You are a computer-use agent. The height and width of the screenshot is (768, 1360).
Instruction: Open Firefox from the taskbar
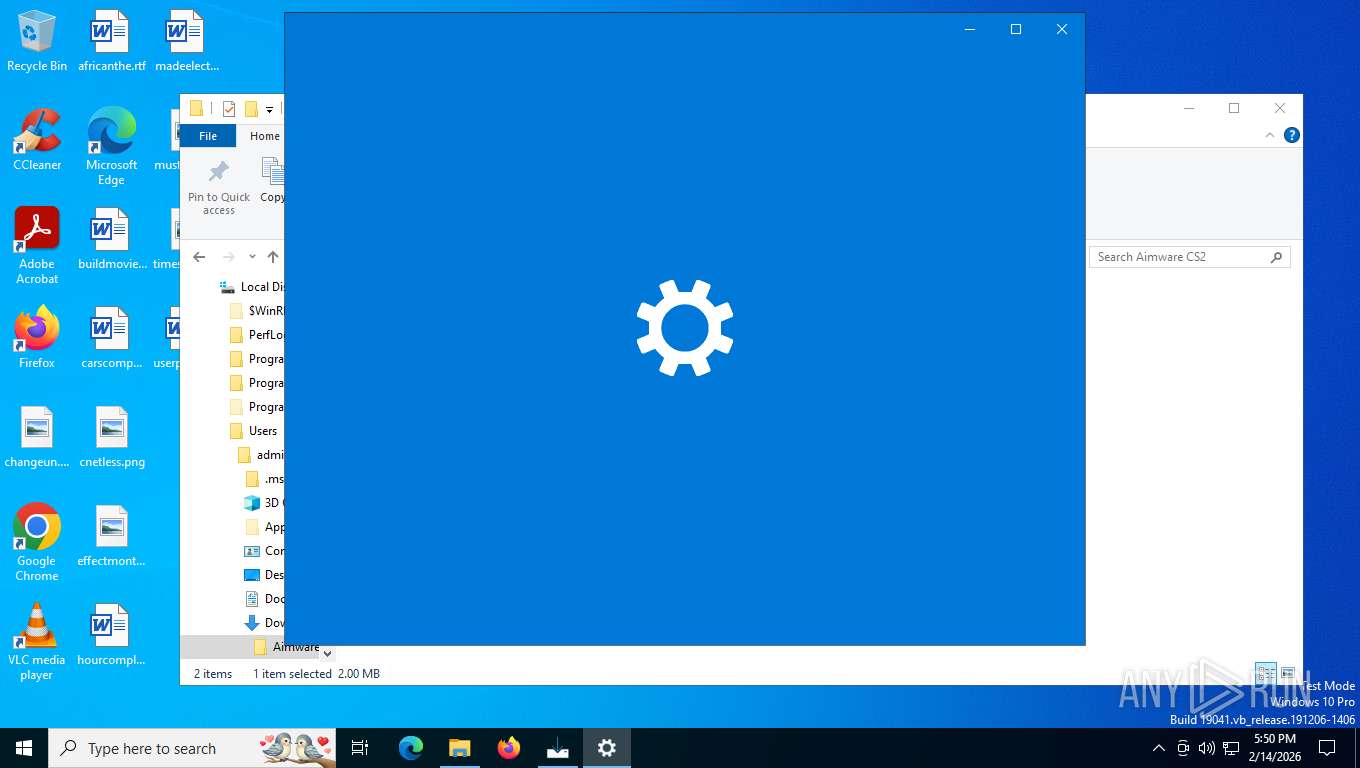(x=509, y=747)
